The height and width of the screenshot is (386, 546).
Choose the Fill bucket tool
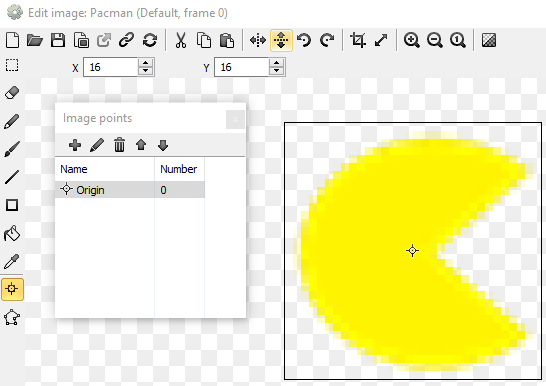click(12, 233)
